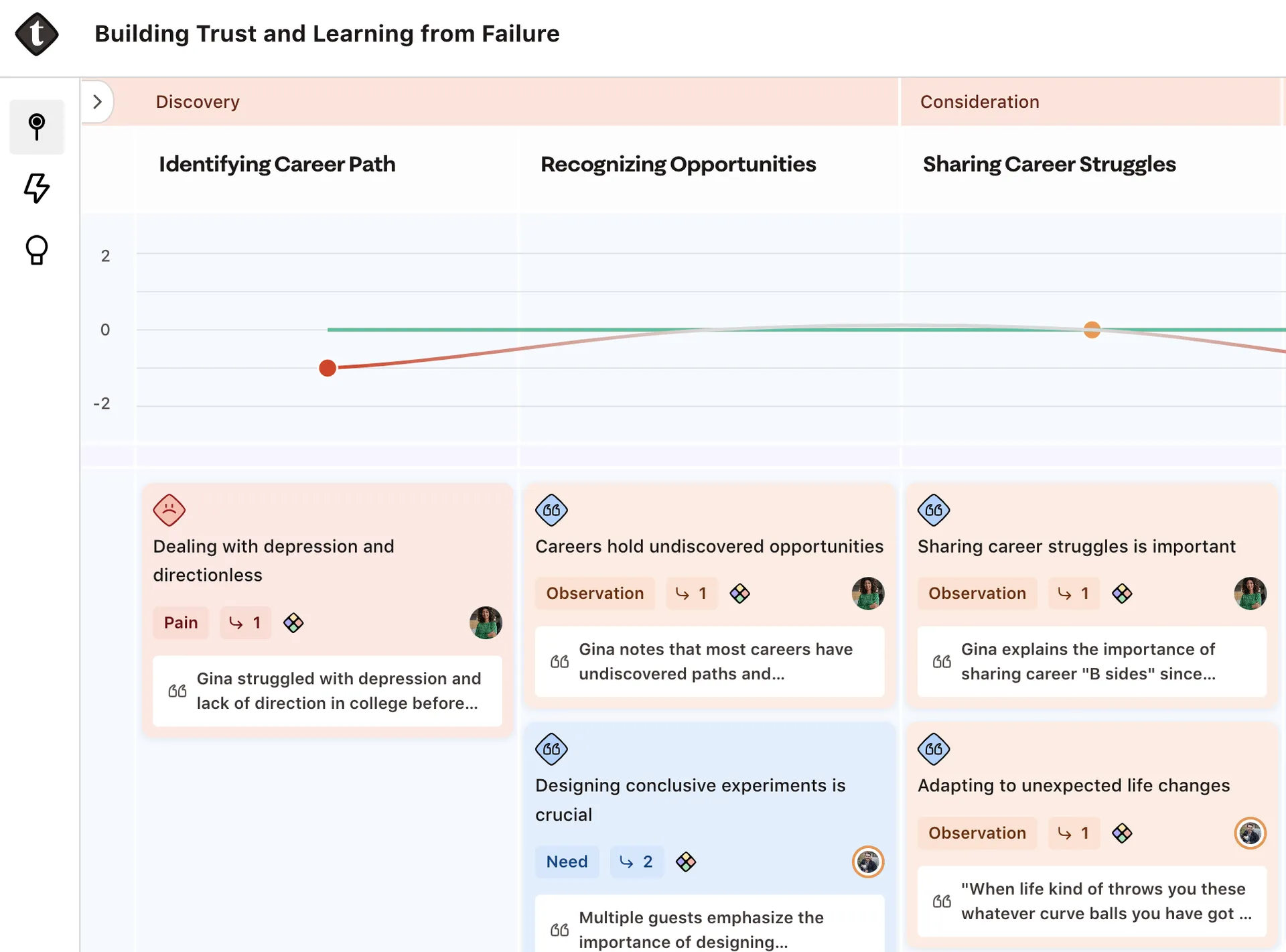Click the orange data point on sentiment chart
This screenshot has width=1286, height=952.
[1092, 330]
